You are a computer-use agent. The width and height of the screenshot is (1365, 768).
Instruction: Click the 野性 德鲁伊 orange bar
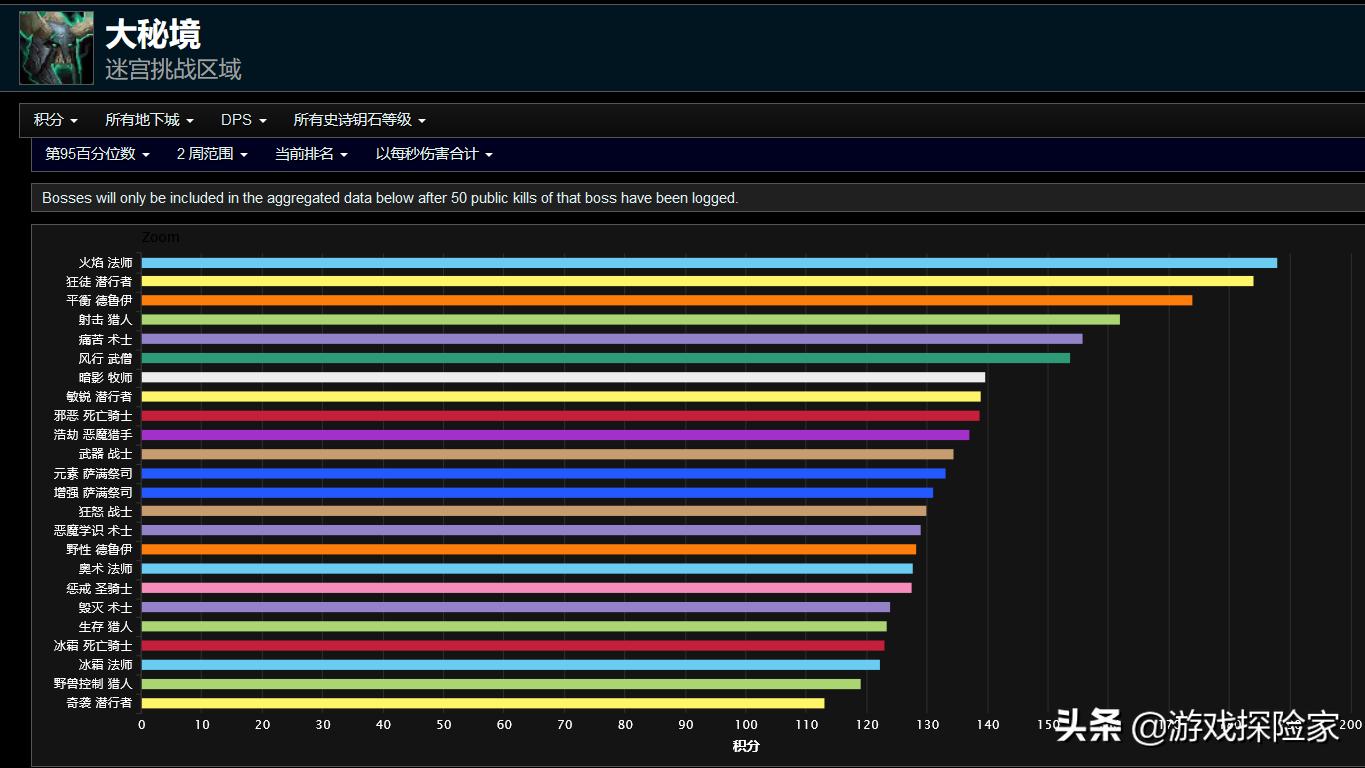pyautogui.click(x=529, y=550)
